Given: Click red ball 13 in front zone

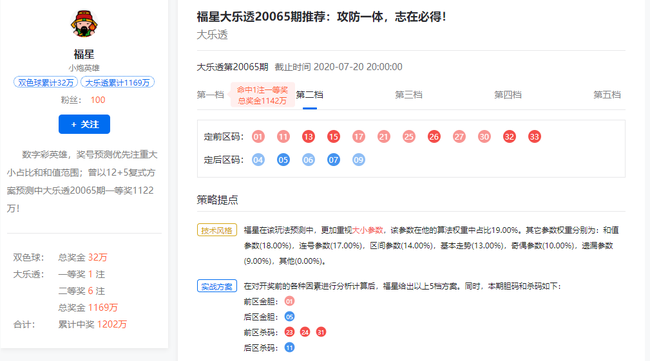Looking at the screenshot, I should coord(308,137).
